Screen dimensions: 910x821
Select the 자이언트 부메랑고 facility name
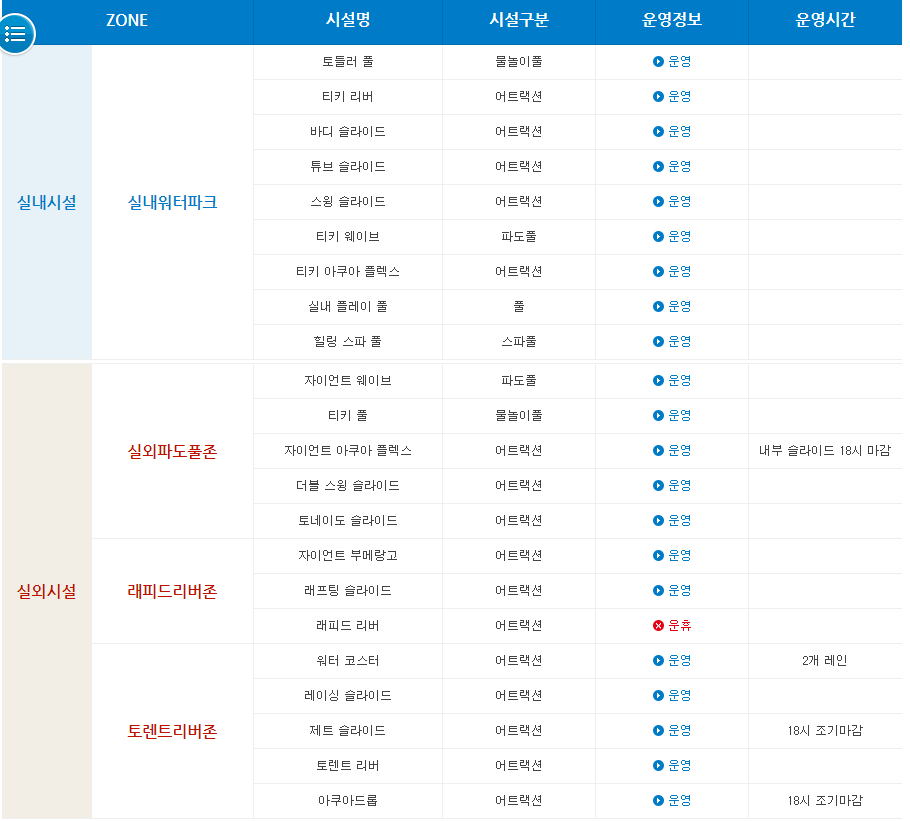pyautogui.click(x=348, y=555)
